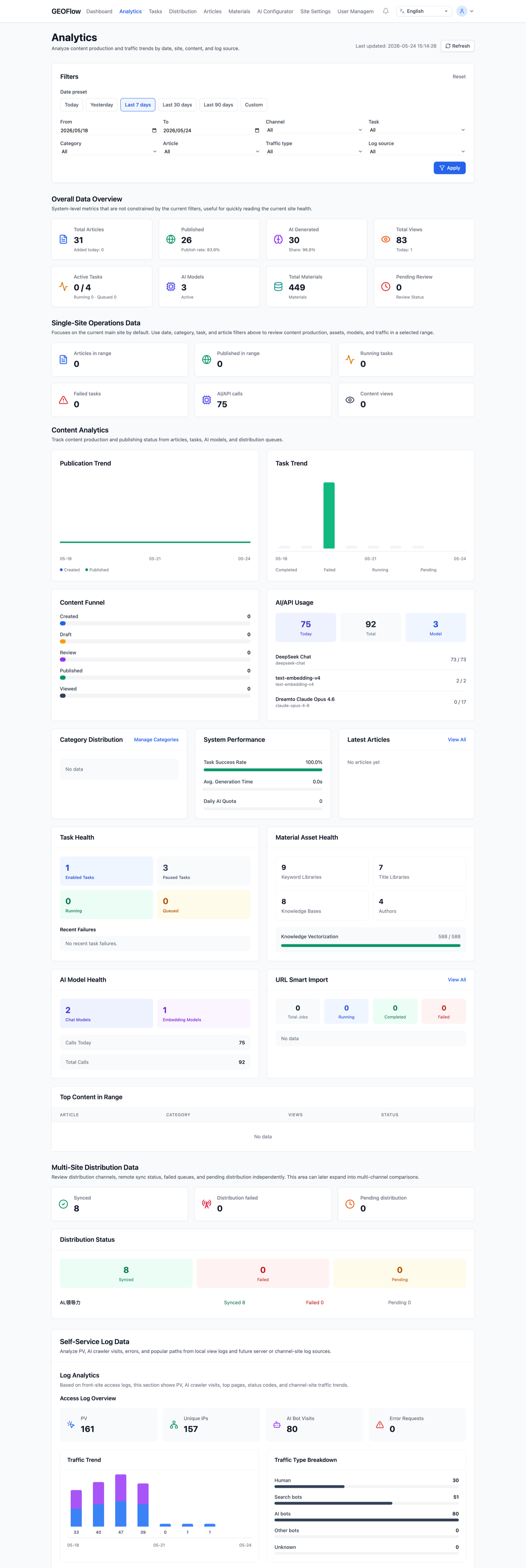Image resolution: width=526 pixels, height=1568 pixels.
Task: Click View All in URL Smart Import
Action: point(457,979)
